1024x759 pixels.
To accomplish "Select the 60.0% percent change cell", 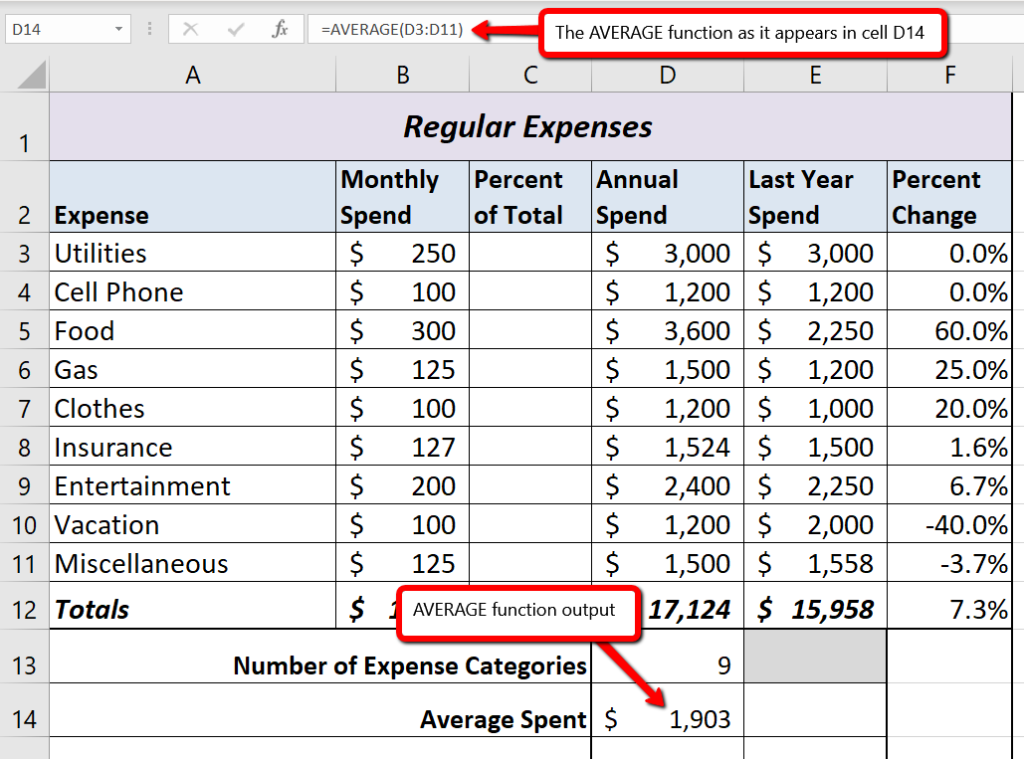I will coord(950,330).
